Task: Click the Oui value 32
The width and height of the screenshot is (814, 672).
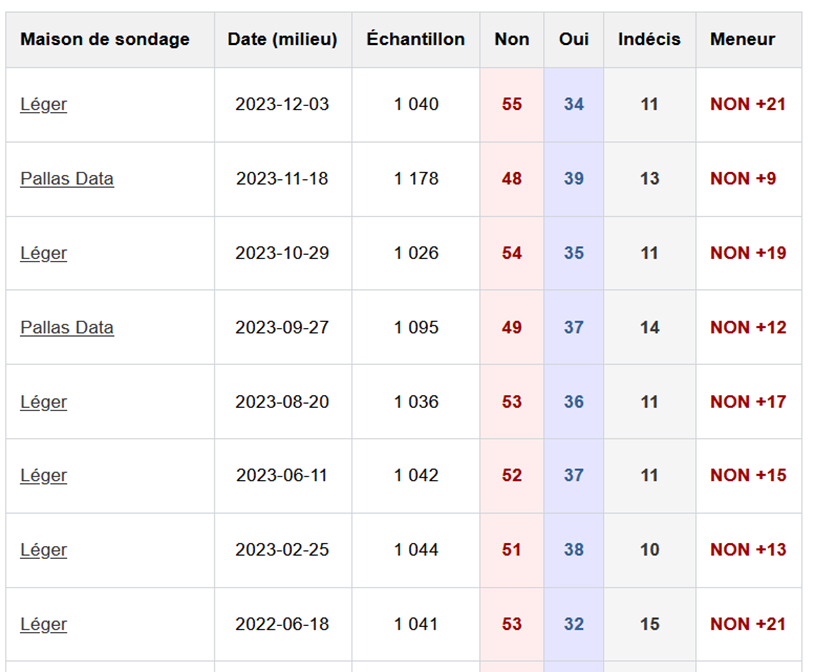Action: [x=574, y=624]
